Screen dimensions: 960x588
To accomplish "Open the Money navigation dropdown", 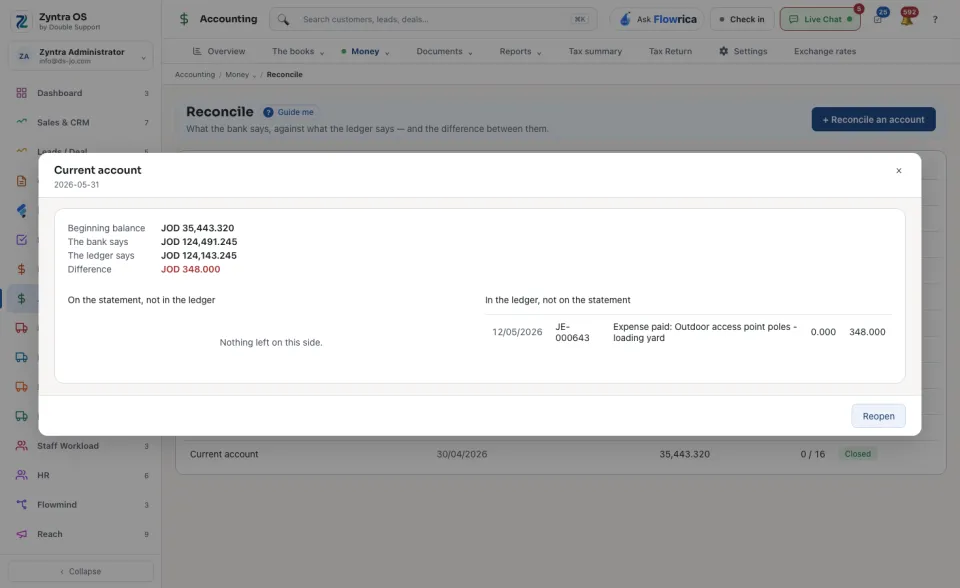I will (365, 51).
